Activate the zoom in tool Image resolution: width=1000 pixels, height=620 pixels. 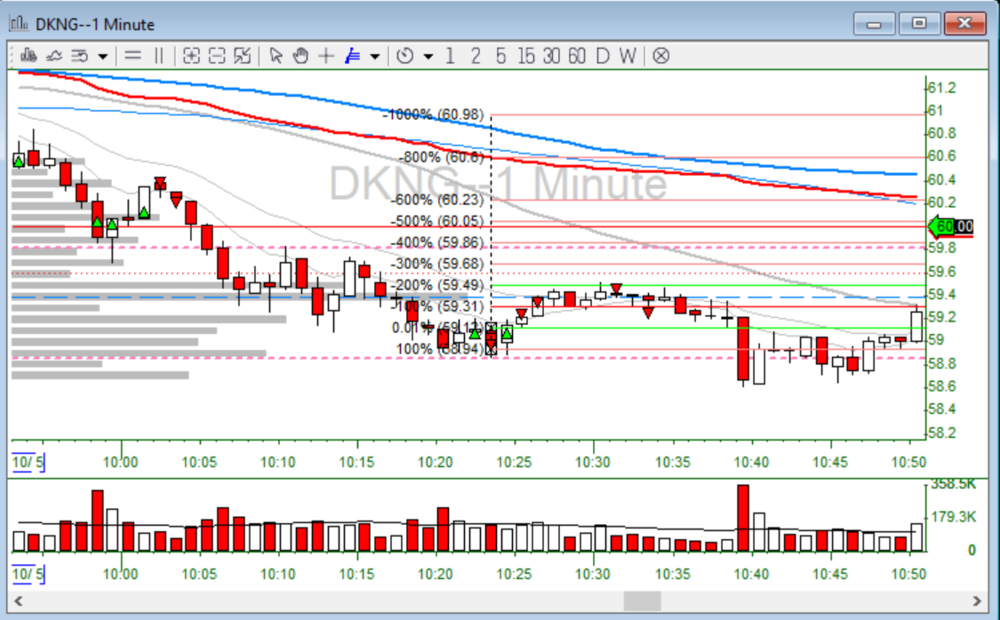tap(191, 56)
